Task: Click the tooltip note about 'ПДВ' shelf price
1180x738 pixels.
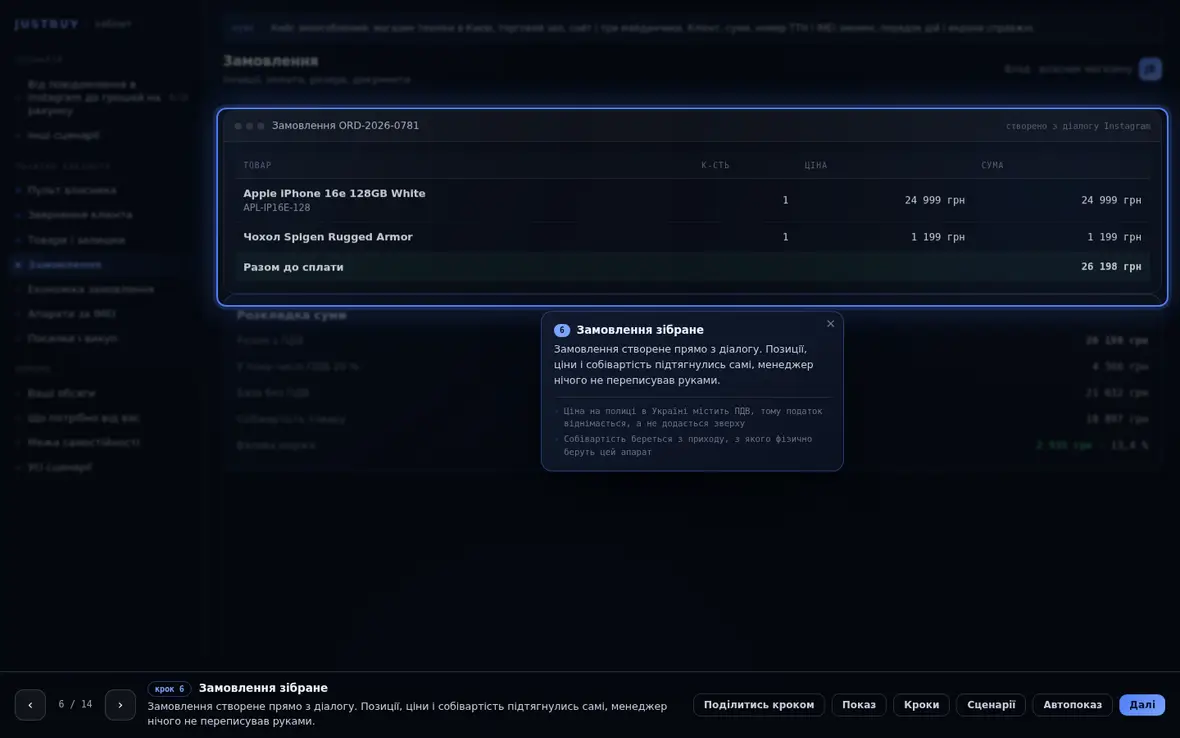Action: pos(692,418)
